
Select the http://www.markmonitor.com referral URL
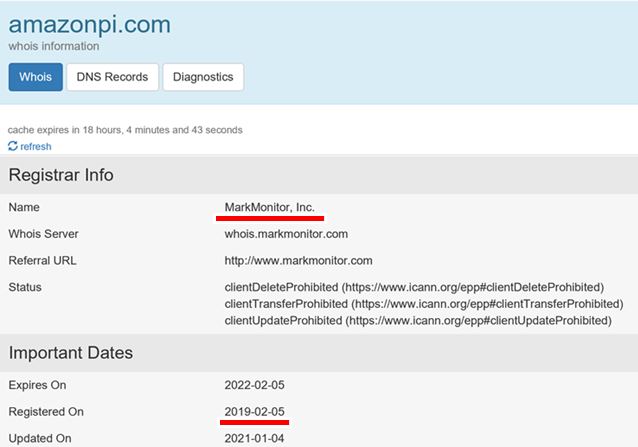[298, 260]
